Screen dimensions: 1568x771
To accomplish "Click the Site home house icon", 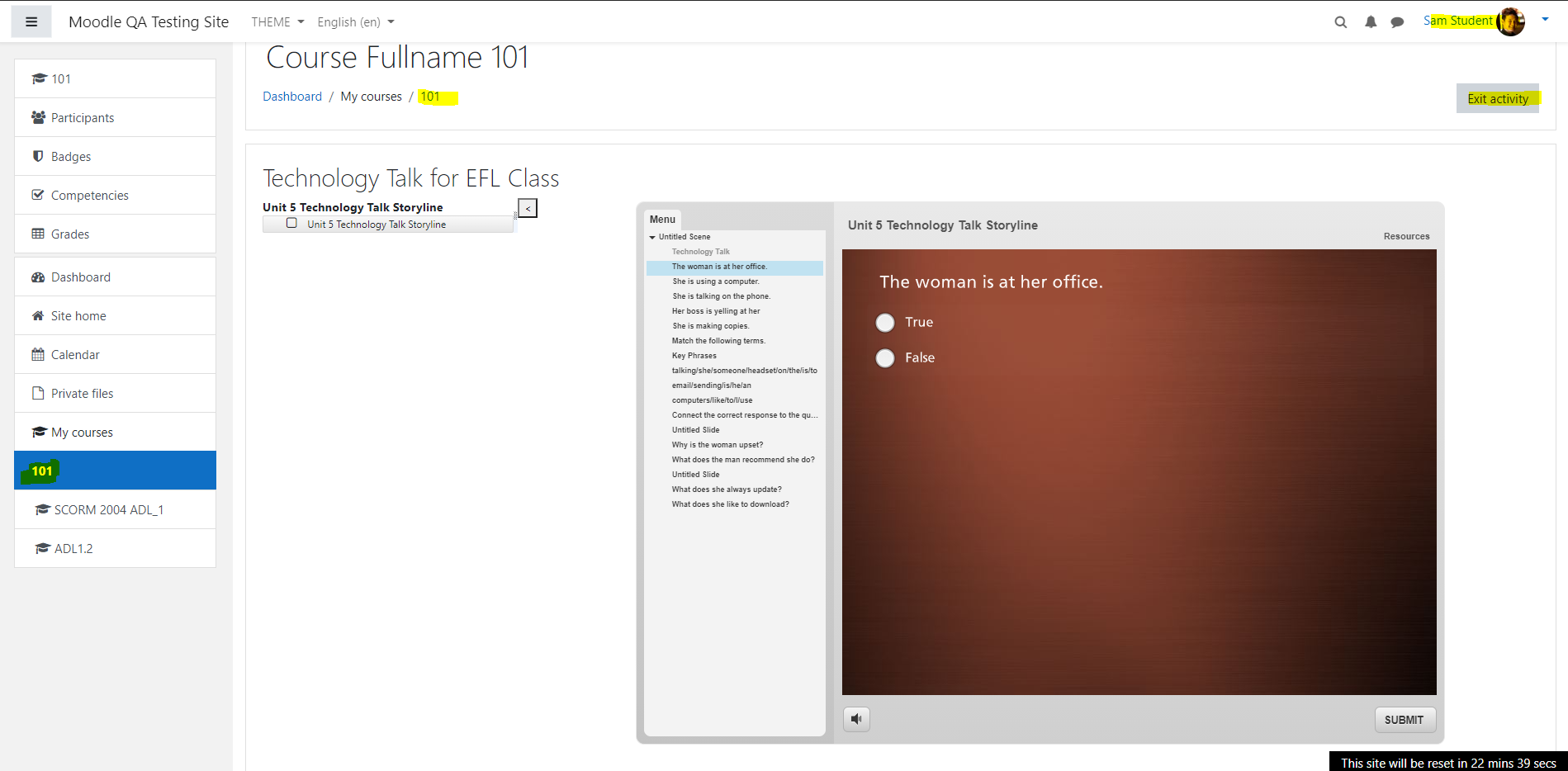I will pyautogui.click(x=38, y=315).
